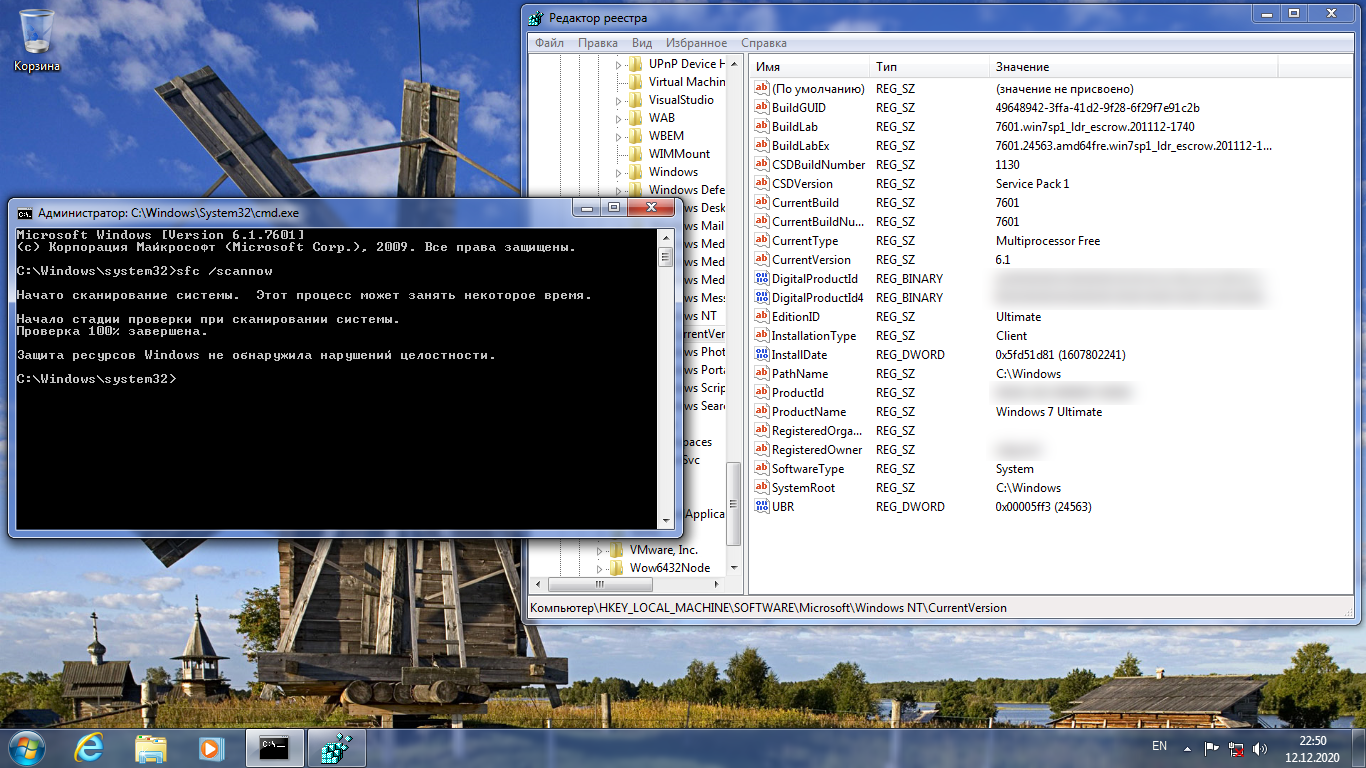This screenshot has width=1366, height=768.
Task: Expand the Wow6432Node key
Action: tap(601, 568)
